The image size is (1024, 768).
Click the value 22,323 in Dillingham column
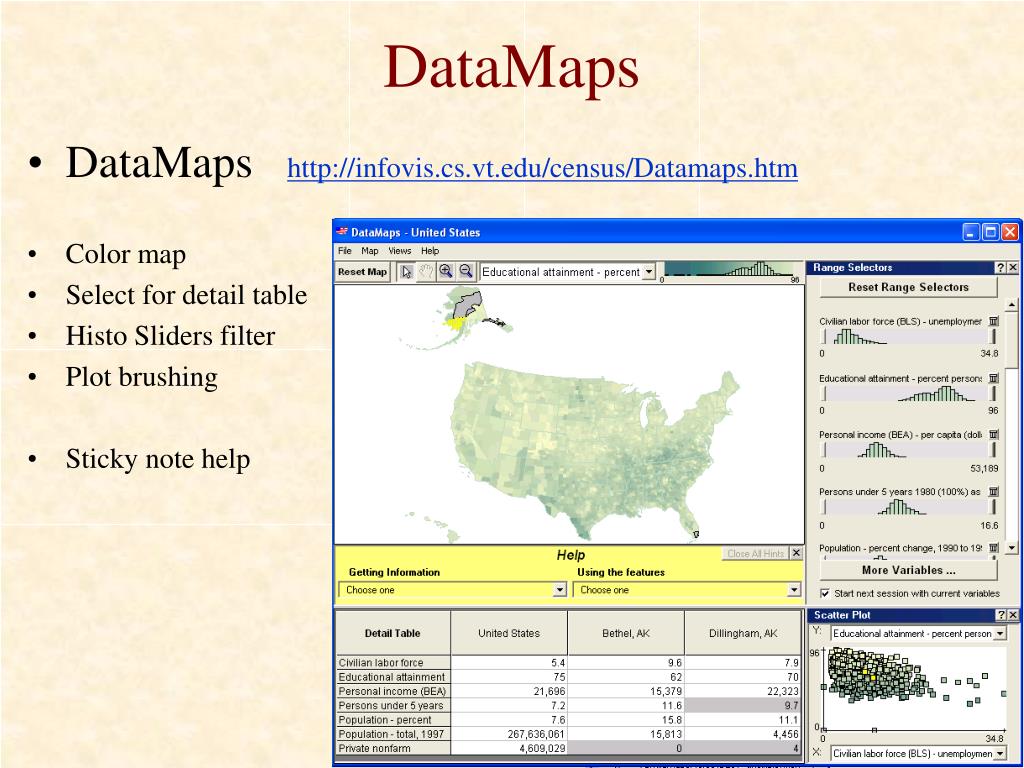click(781, 691)
